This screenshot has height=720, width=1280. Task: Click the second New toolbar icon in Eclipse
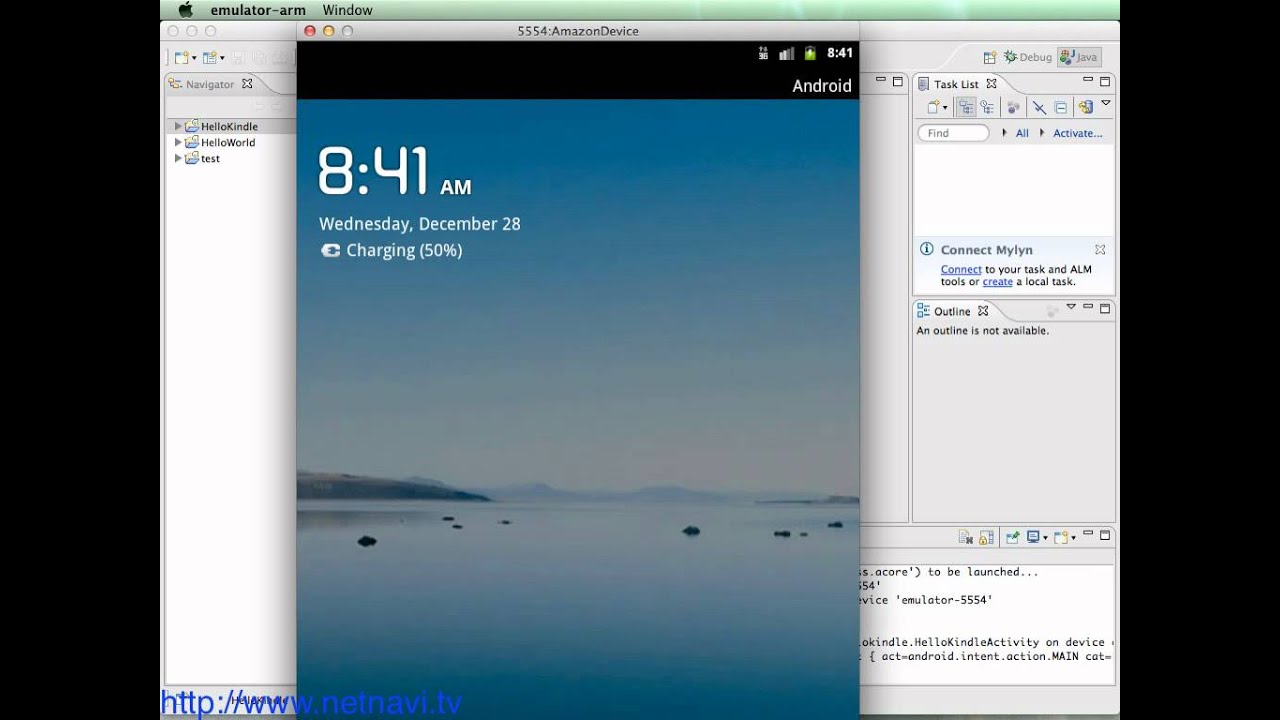pyautogui.click(x=209, y=58)
